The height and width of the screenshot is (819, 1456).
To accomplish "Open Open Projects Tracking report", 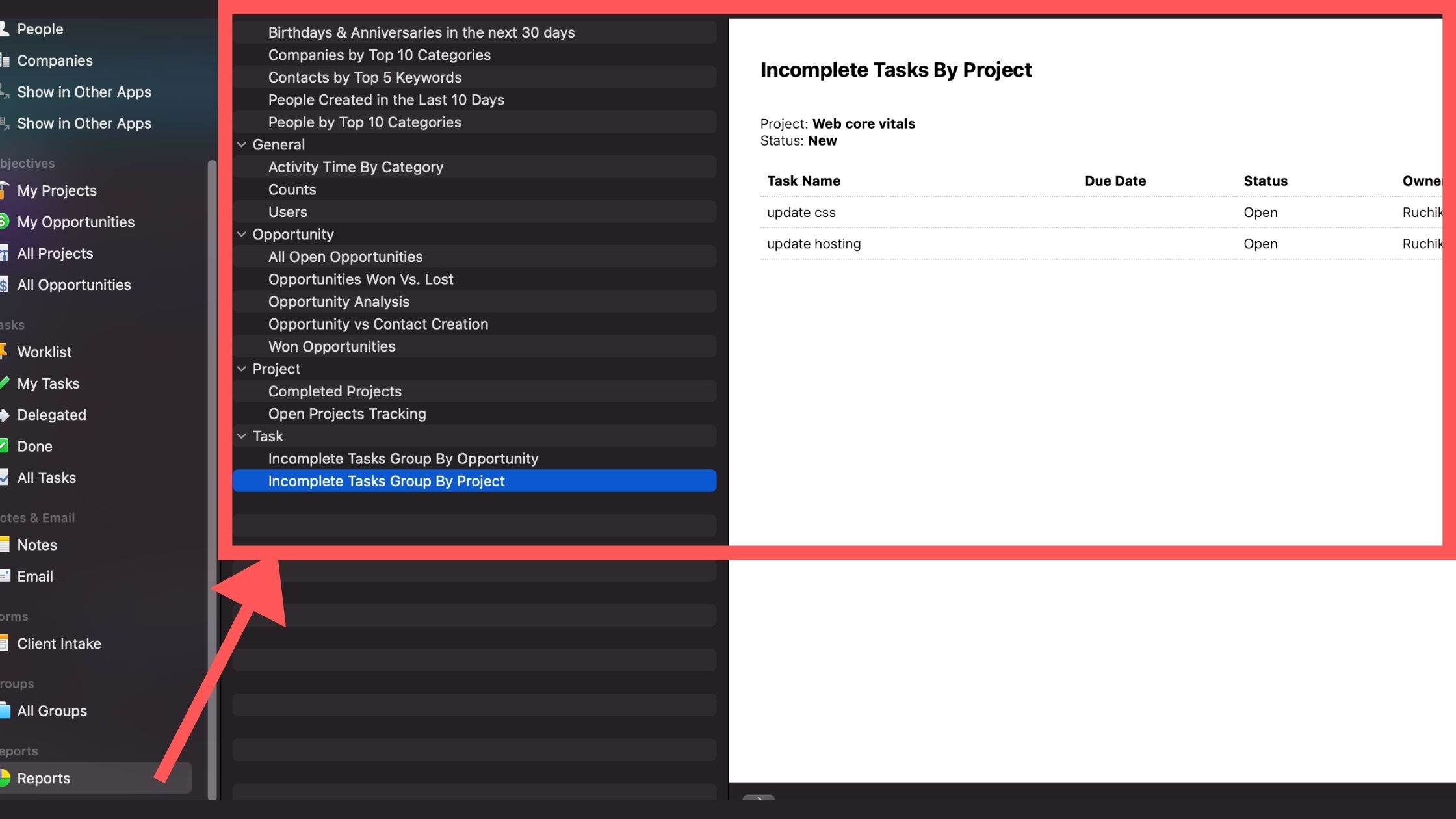I will (474, 414).
